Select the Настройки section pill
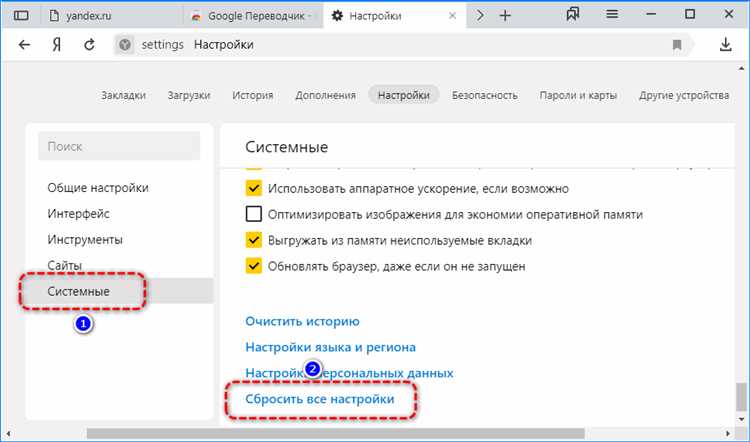 [404, 95]
